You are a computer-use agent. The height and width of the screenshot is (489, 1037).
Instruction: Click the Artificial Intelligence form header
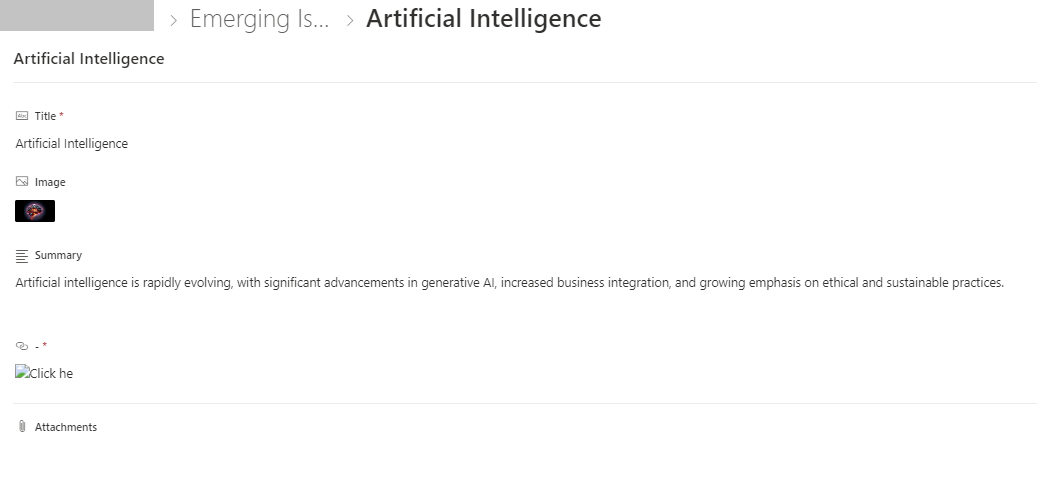89,58
